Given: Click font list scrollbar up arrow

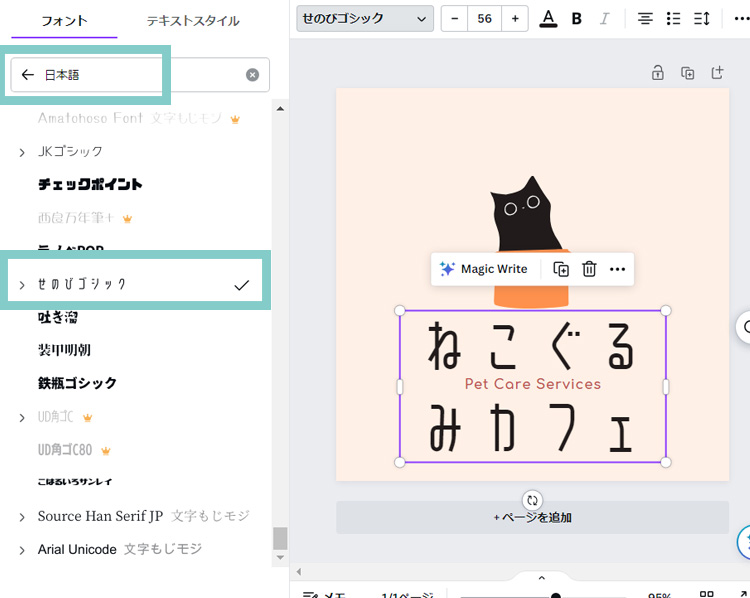Looking at the screenshot, I should pyautogui.click(x=280, y=109).
